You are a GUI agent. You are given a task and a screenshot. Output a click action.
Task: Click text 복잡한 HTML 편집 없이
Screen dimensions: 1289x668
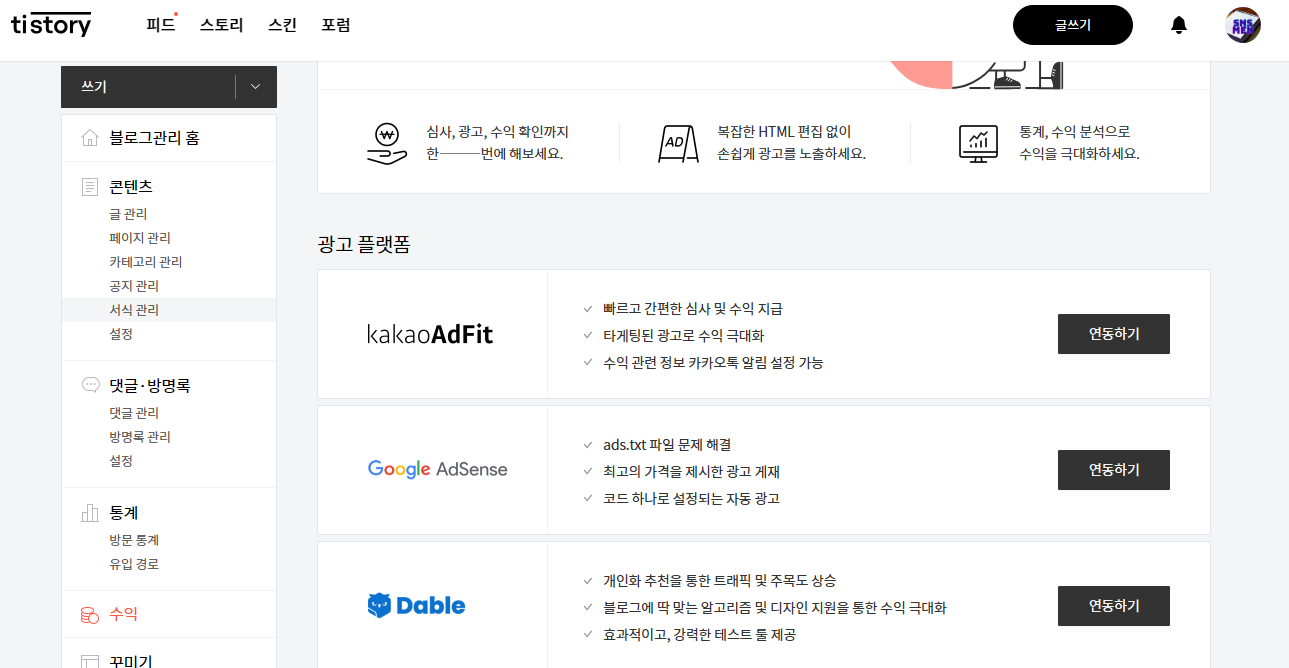coord(784,131)
